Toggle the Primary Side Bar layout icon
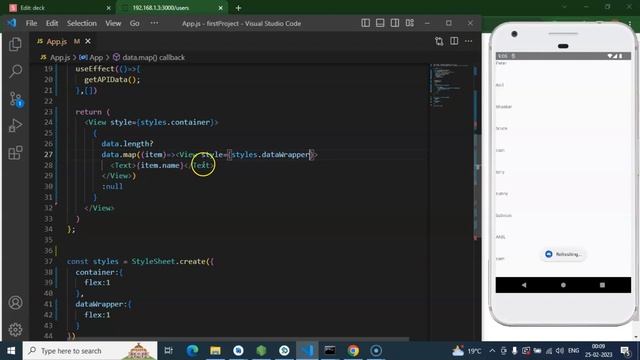The image size is (640, 360). [x=366, y=23]
